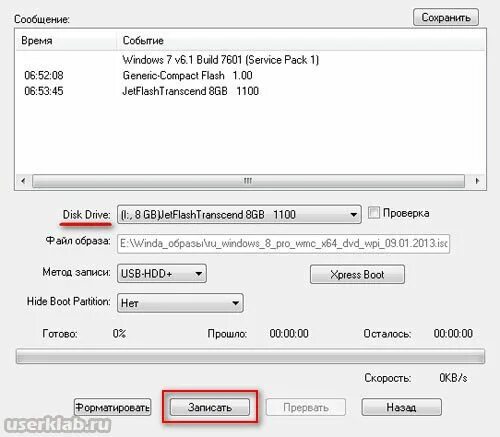This screenshot has height=437, width=500.
Task: Click the Назад button
Action: pos(401,407)
